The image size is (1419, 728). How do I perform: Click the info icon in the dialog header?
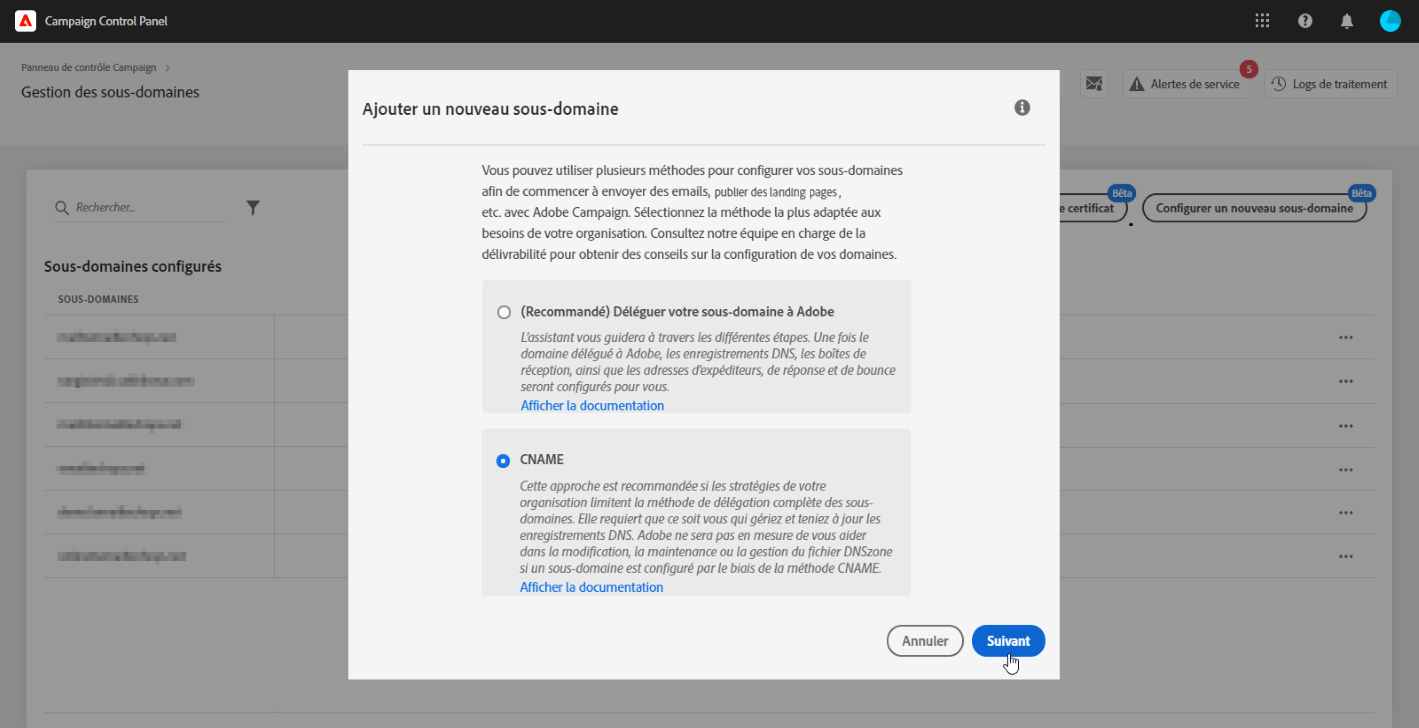[x=1022, y=108]
